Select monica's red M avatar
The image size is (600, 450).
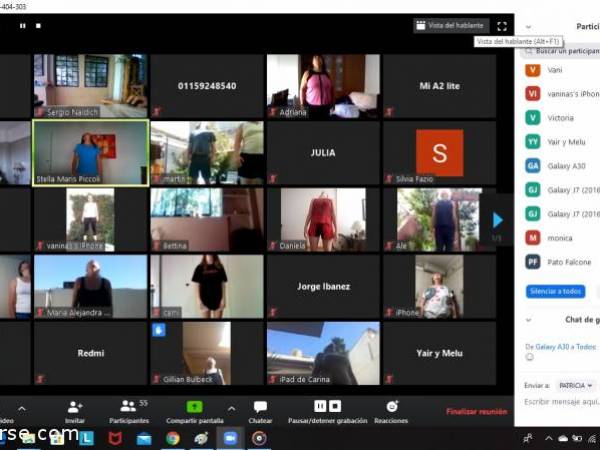(532, 238)
